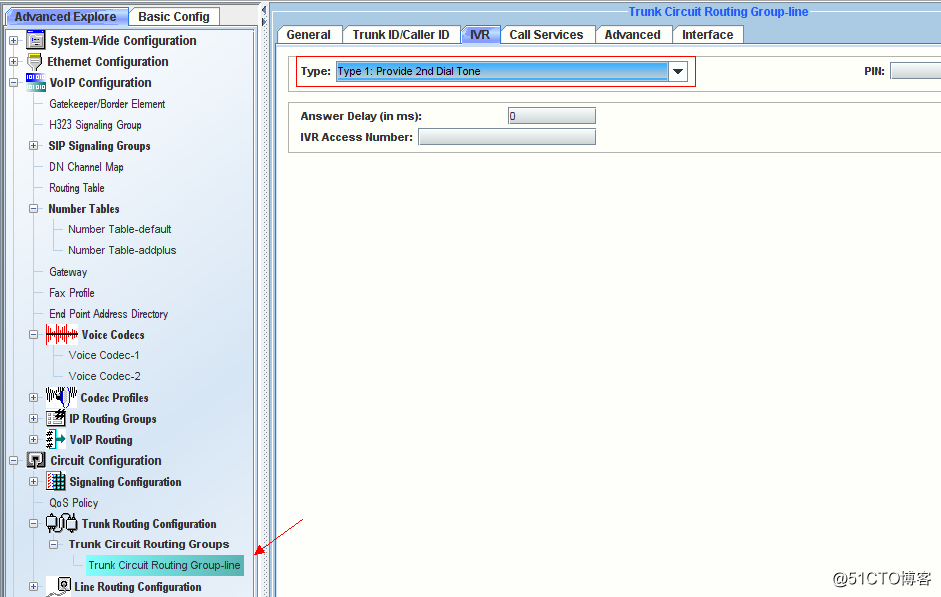This screenshot has width=941, height=597.
Task: Collapse Voice Codecs node
Action: (x=34, y=335)
